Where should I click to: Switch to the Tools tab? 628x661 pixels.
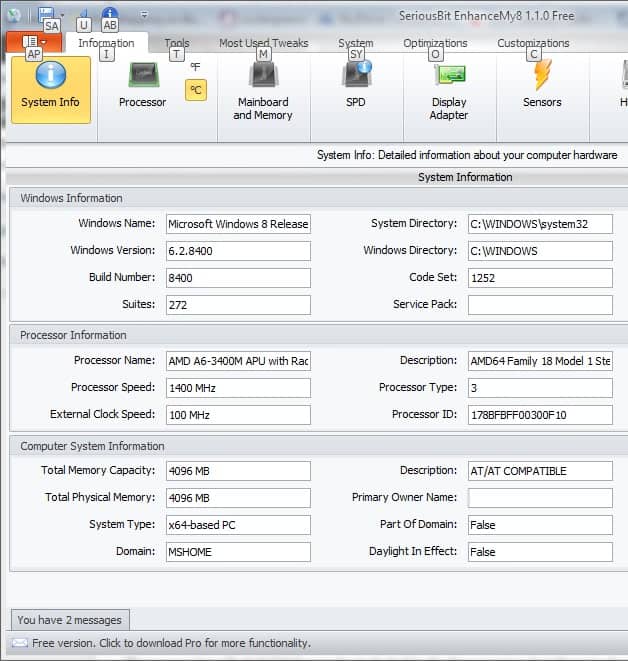177,43
